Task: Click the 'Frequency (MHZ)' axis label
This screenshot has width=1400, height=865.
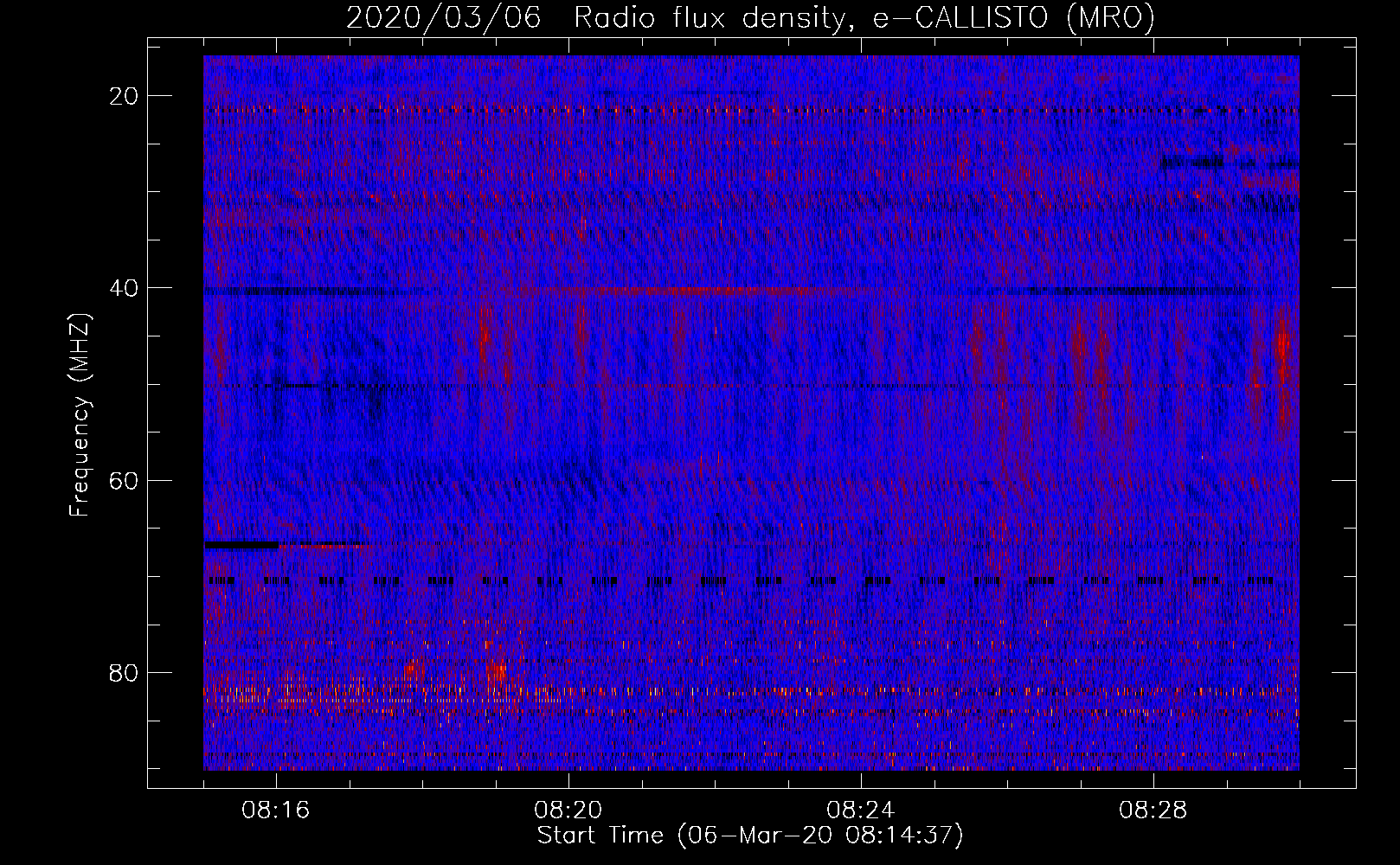Action: [80, 415]
